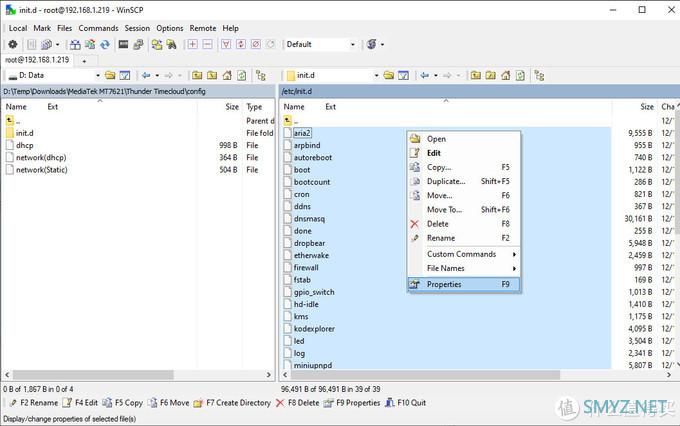Select the kodexplorer remote file
Viewport: 680px width, 426px height.
[314, 329]
